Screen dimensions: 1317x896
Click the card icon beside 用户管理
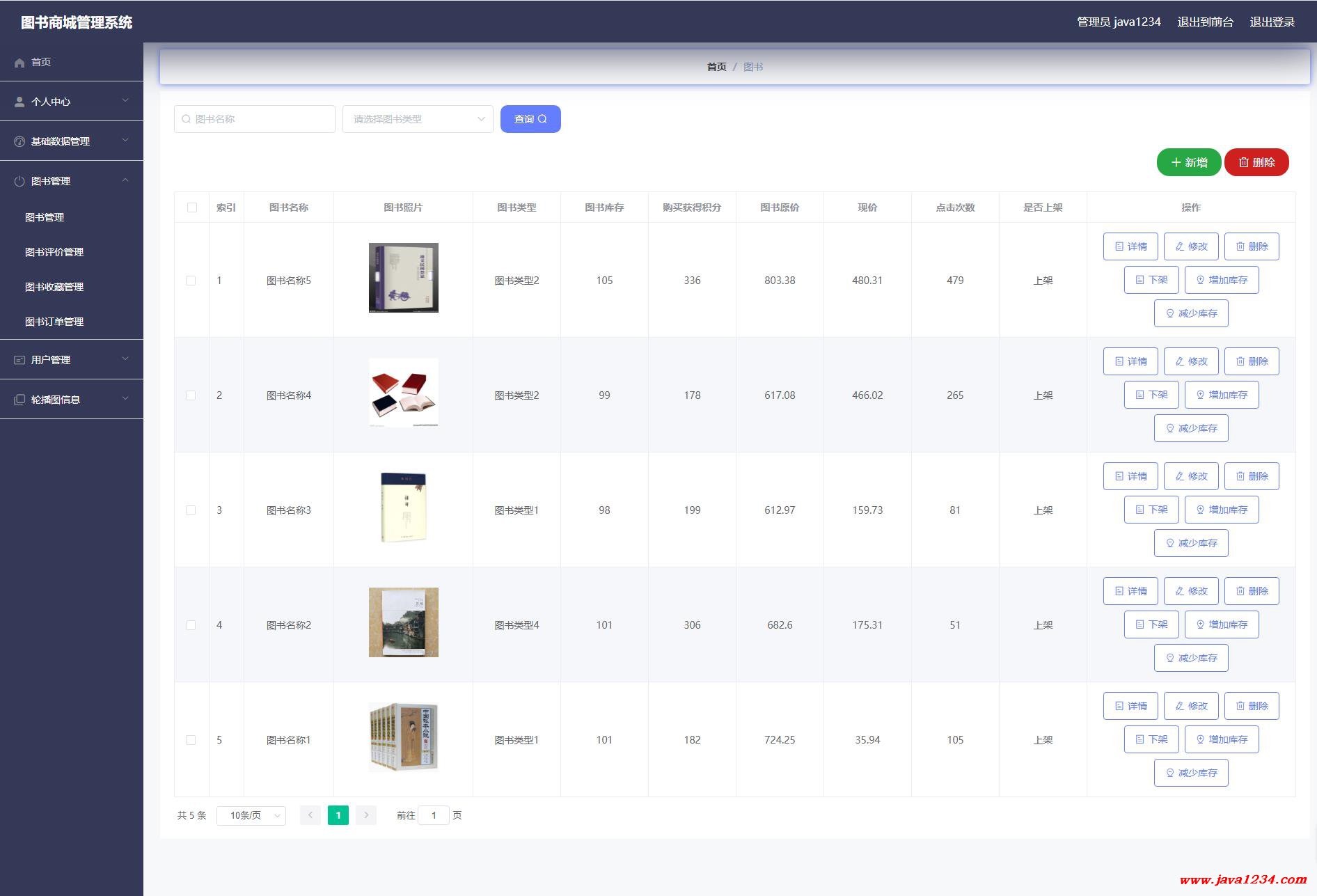pyautogui.click(x=19, y=360)
